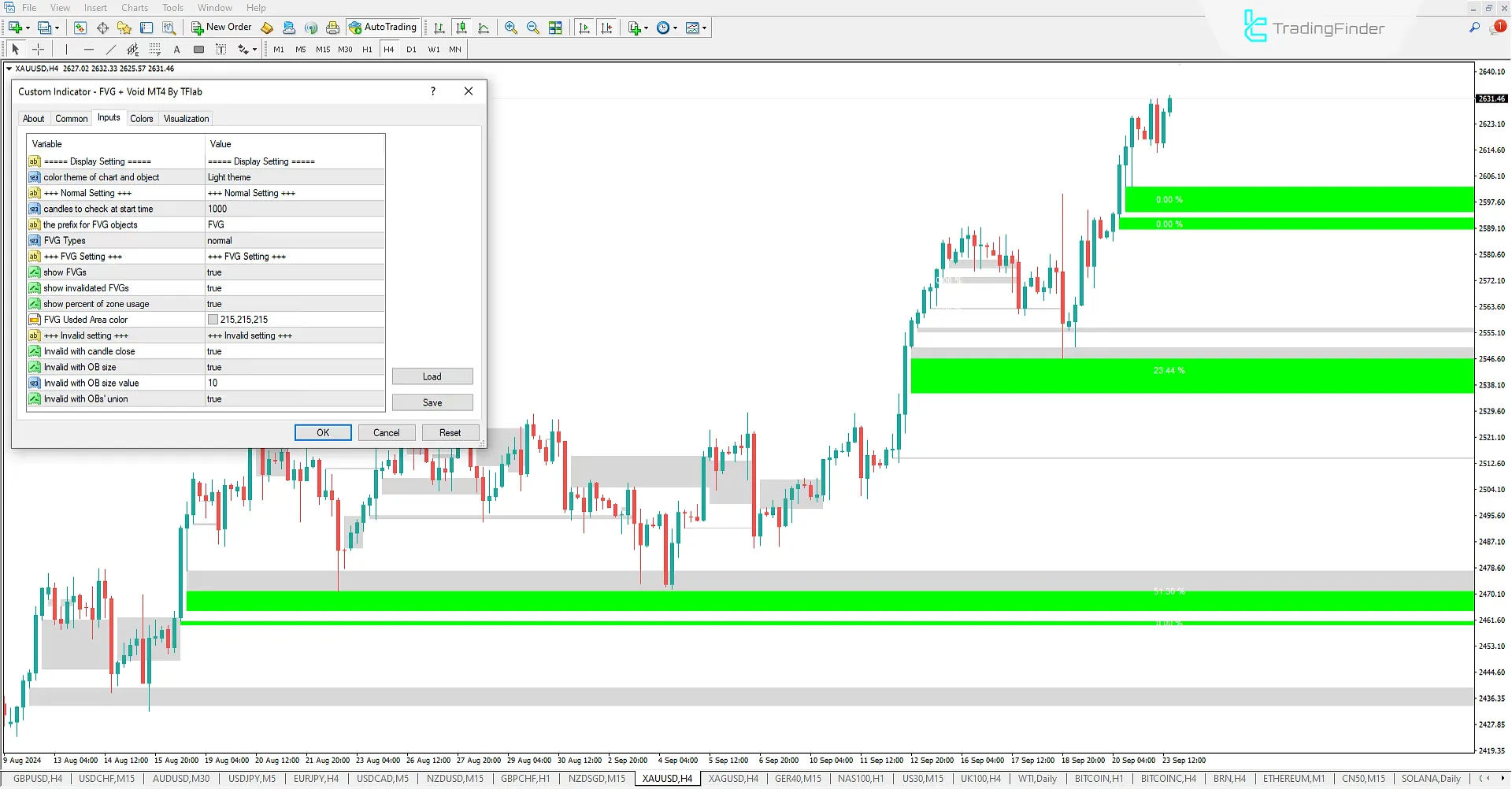
Task: Create a New Order
Action: (221, 27)
